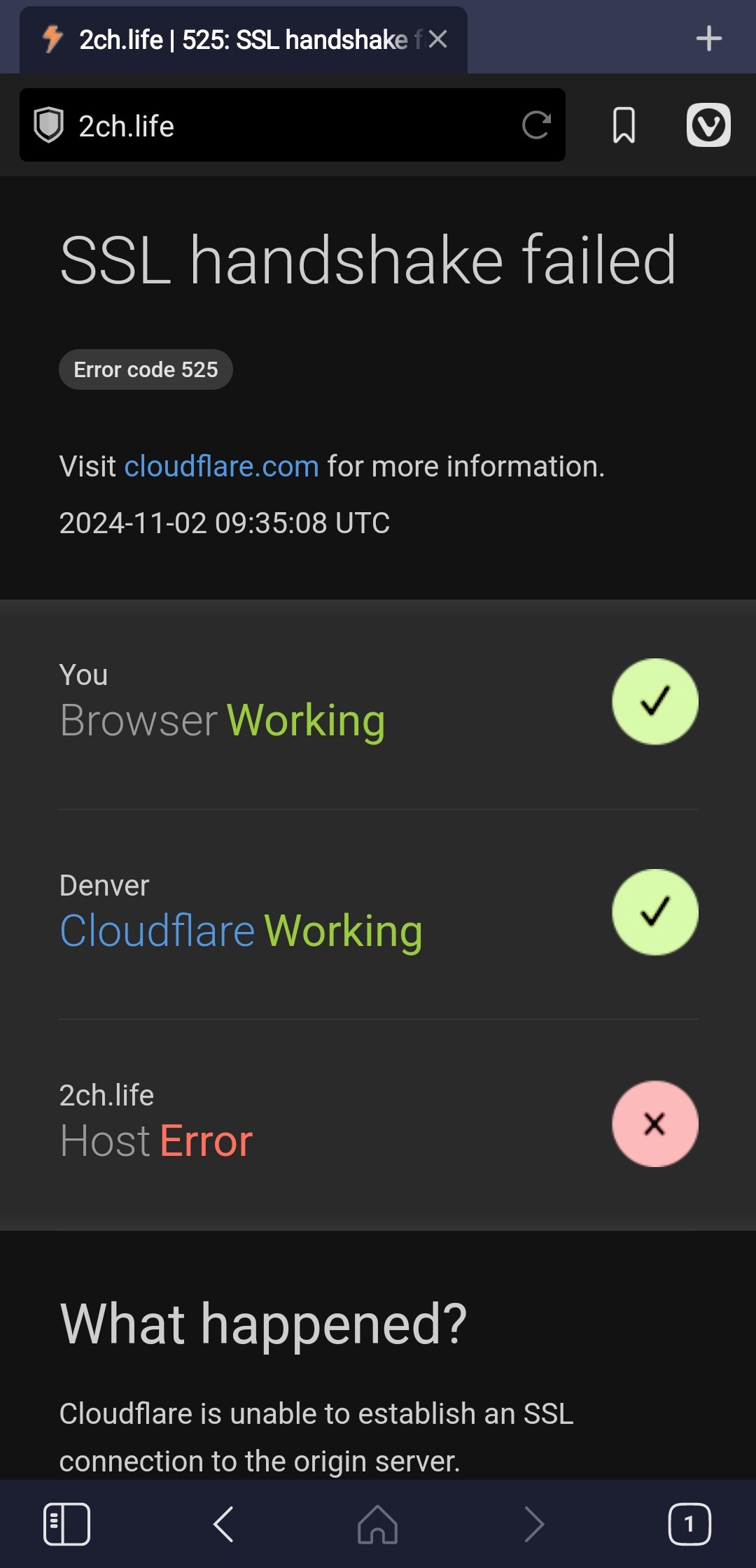Go to the home page icon
The height and width of the screenshot is (1568, 756).
click(378, 1524)
